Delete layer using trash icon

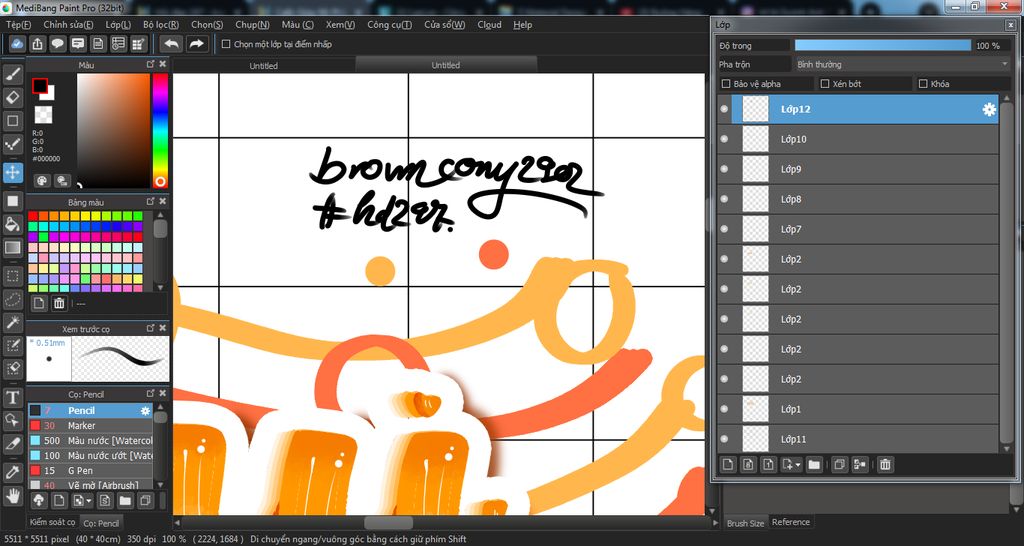click(885, 464)
